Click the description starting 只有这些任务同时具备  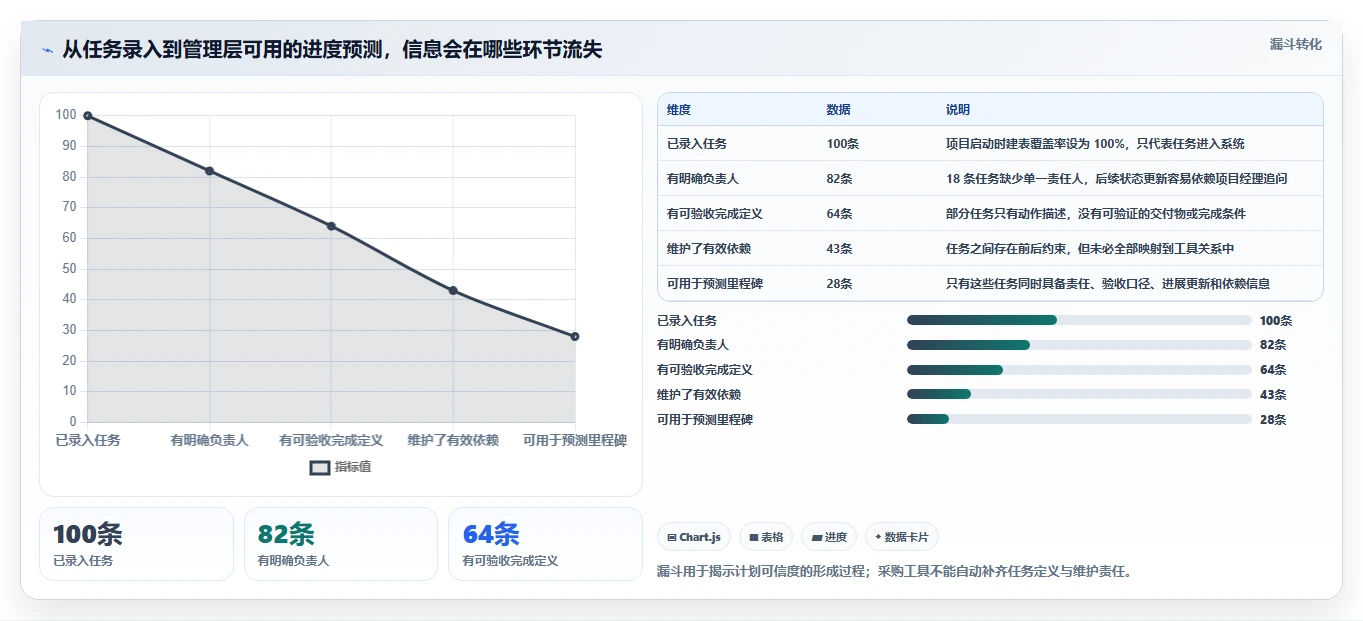point(1108,284)
